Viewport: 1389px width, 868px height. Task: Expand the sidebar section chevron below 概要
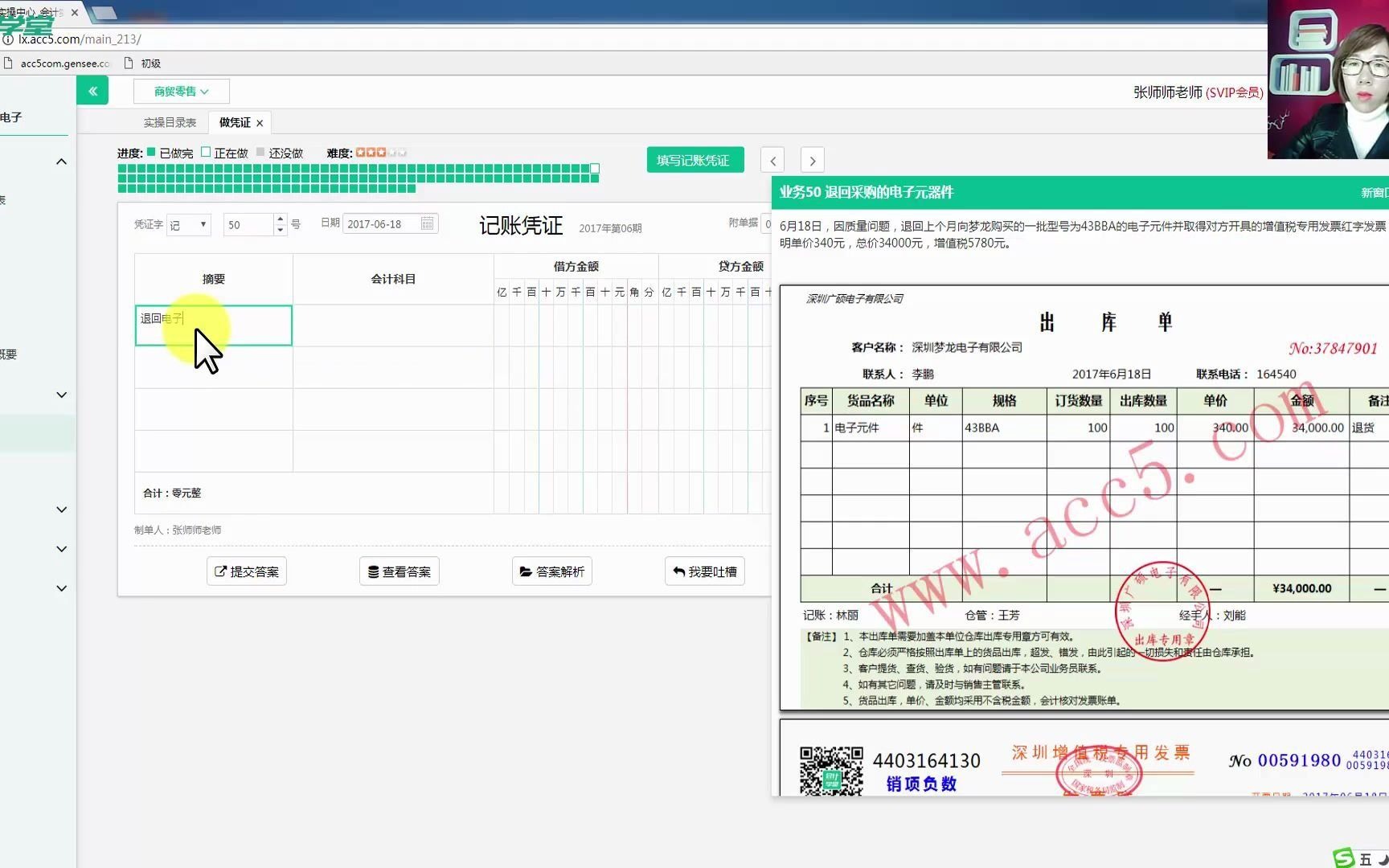click(61, 395)
